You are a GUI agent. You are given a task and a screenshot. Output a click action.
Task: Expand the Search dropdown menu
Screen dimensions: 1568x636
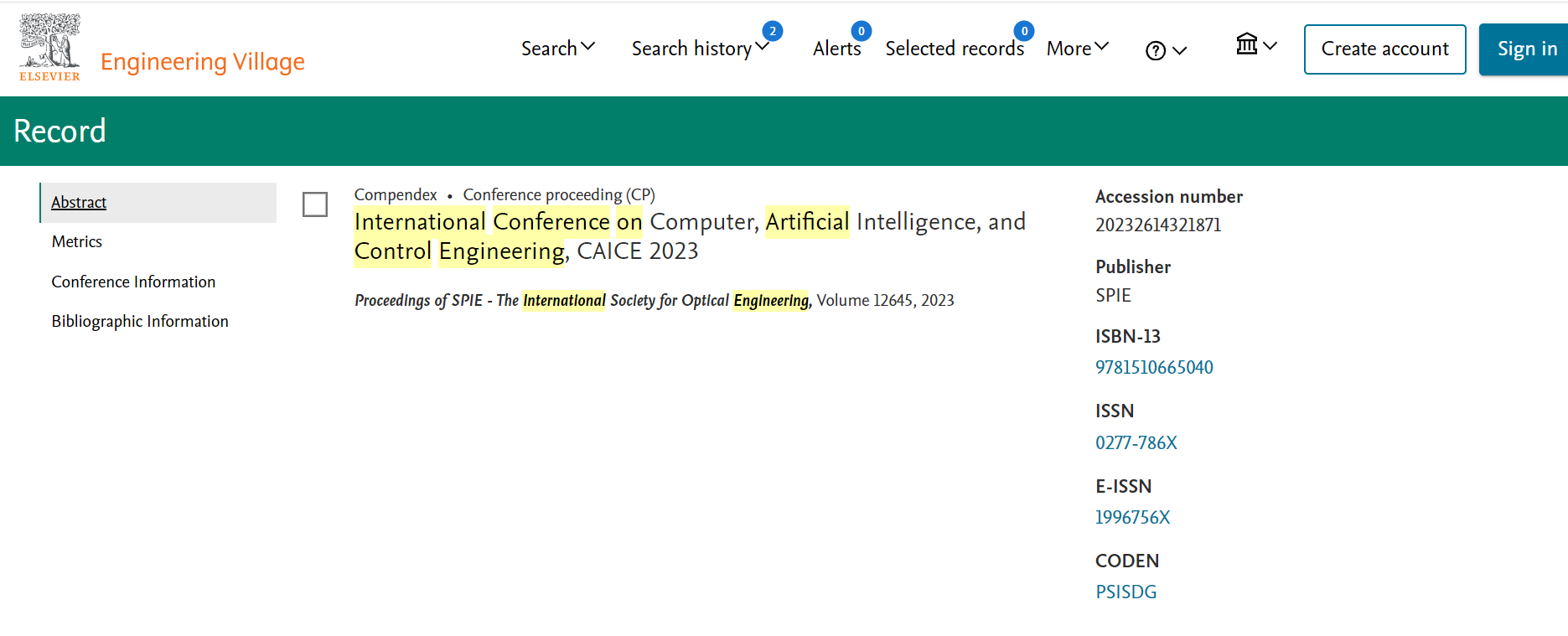pos(557,49)
